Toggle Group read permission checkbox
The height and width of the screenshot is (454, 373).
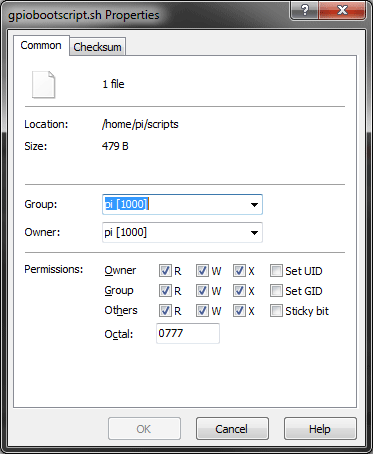point(165,291)
